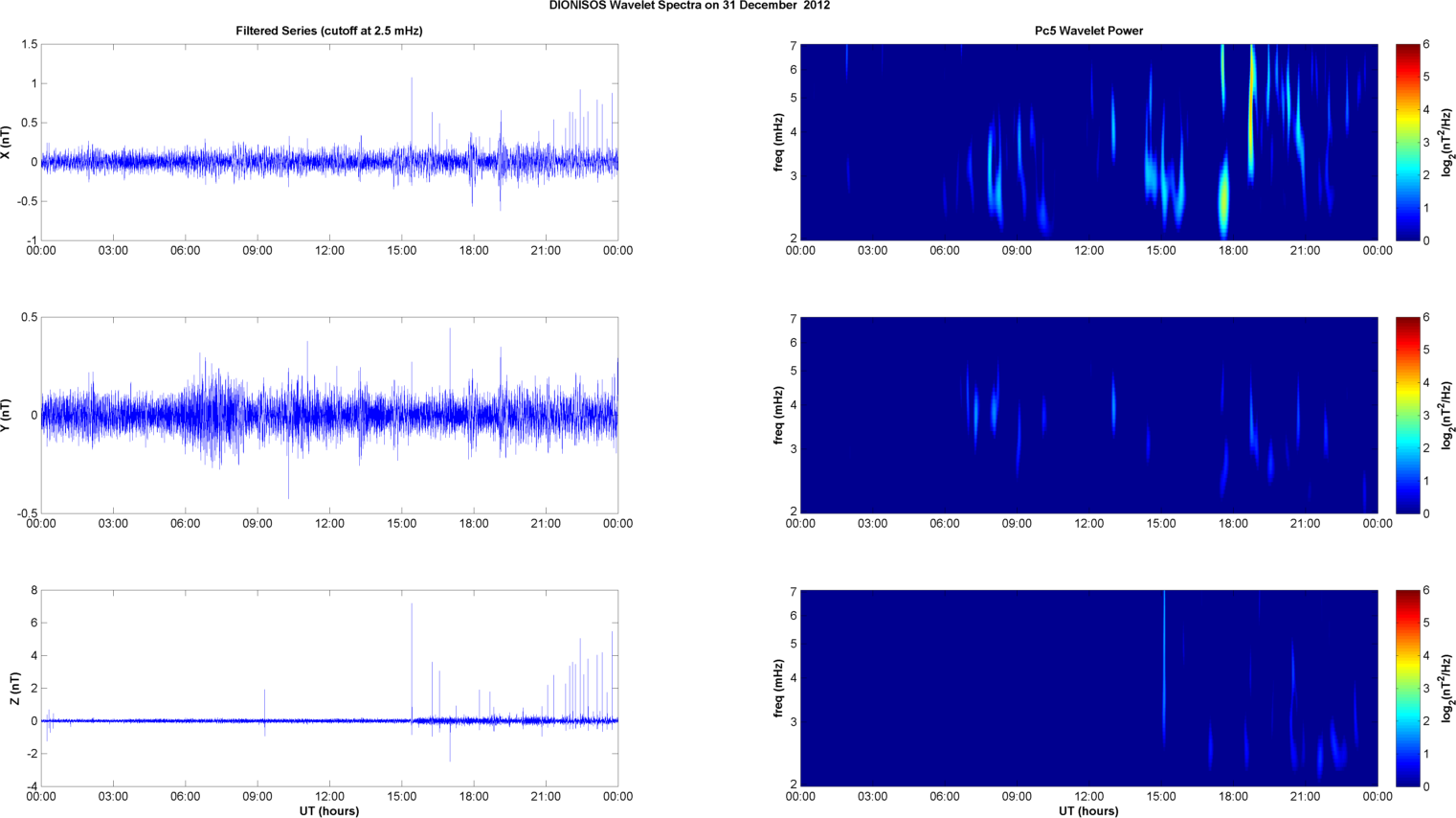Click the 7 frequency tick of the top wavelet spectrum
Screen dimensions: 1456x818
794,46
